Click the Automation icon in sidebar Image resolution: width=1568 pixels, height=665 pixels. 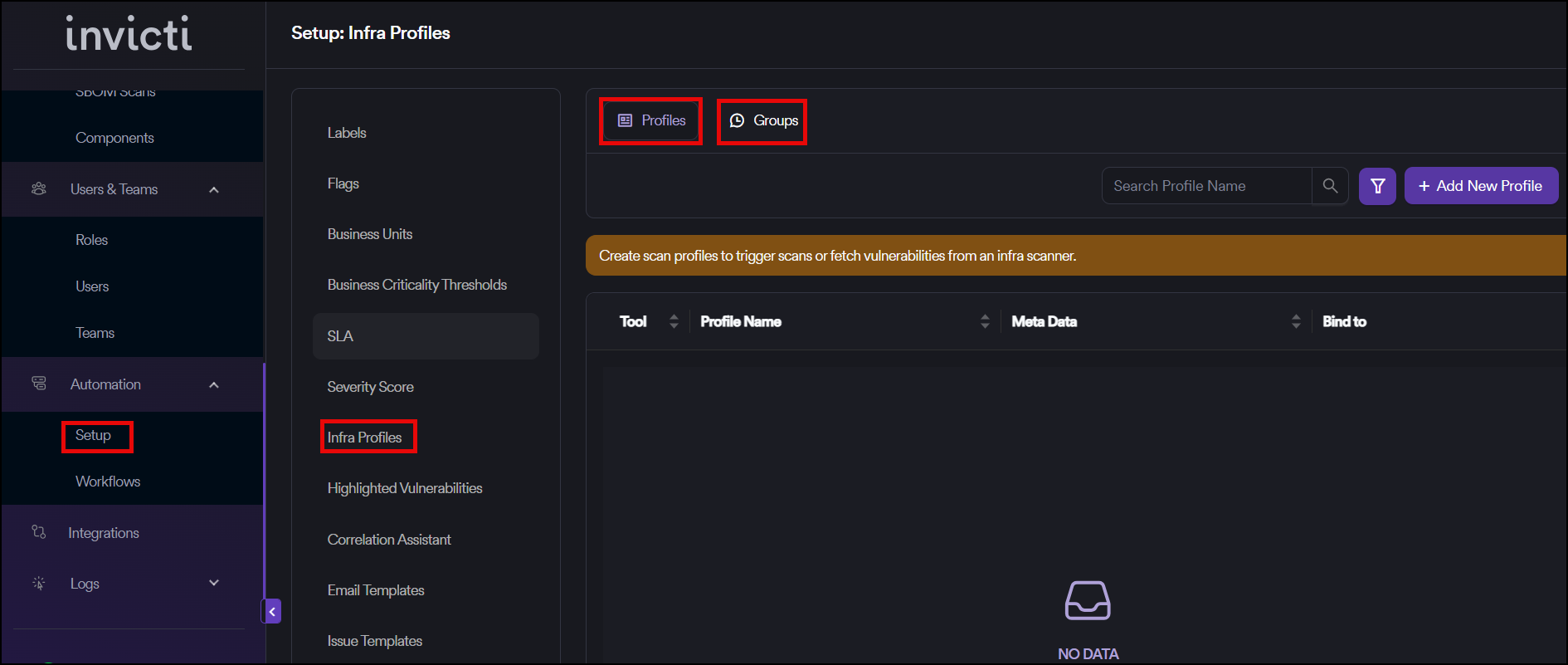pos(39,384)
